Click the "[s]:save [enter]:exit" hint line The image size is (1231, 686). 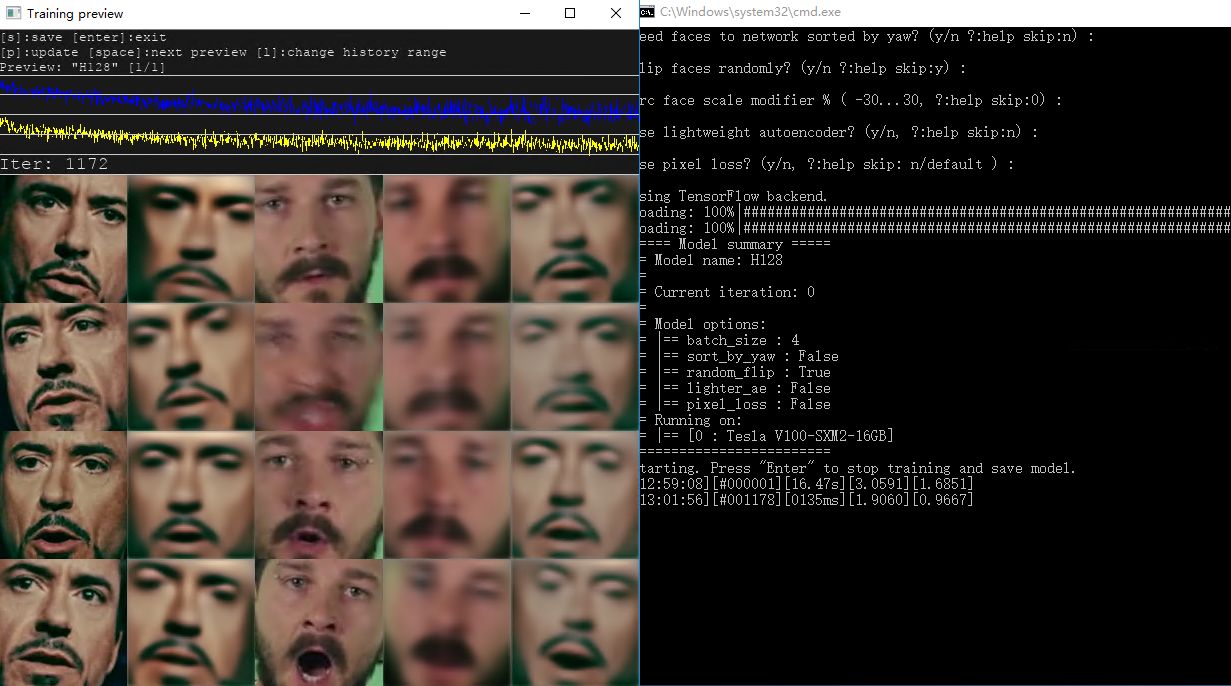pos(83,37)
